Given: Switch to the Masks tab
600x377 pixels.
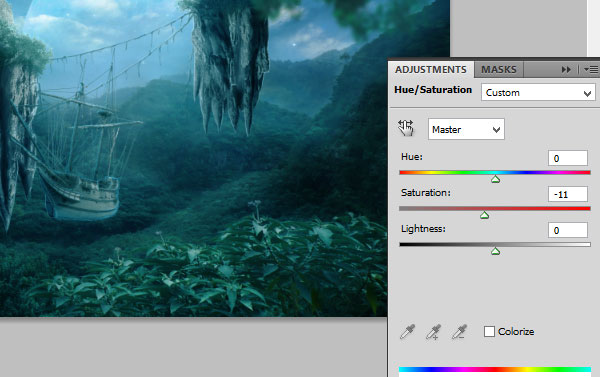Looking at the screenshot, I should click(x=499, y=70).
